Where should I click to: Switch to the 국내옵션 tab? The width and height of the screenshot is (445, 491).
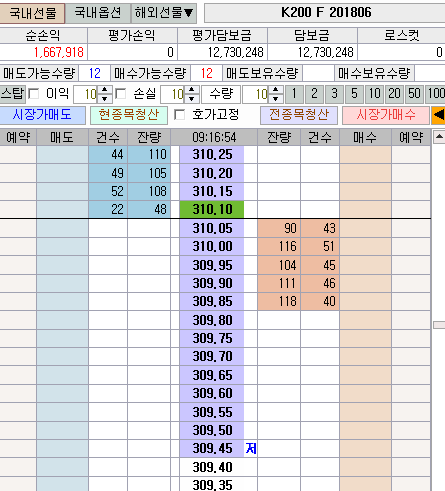(98, 13)
